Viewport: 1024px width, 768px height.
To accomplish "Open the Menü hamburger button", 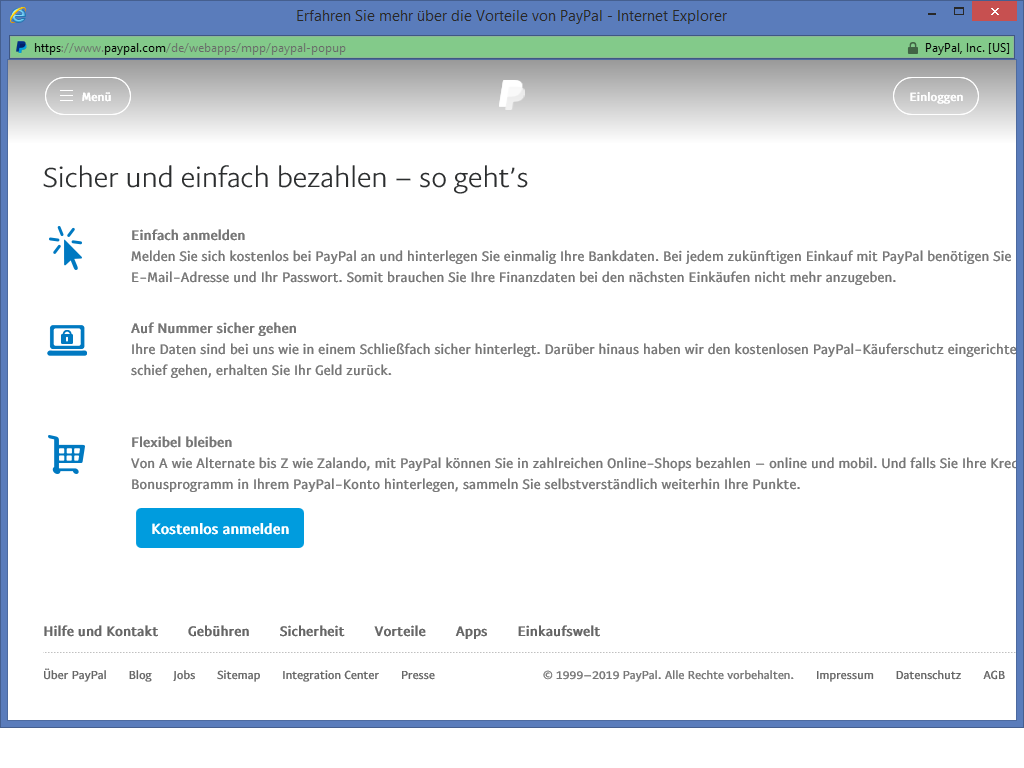I will (x=88, y=96).
